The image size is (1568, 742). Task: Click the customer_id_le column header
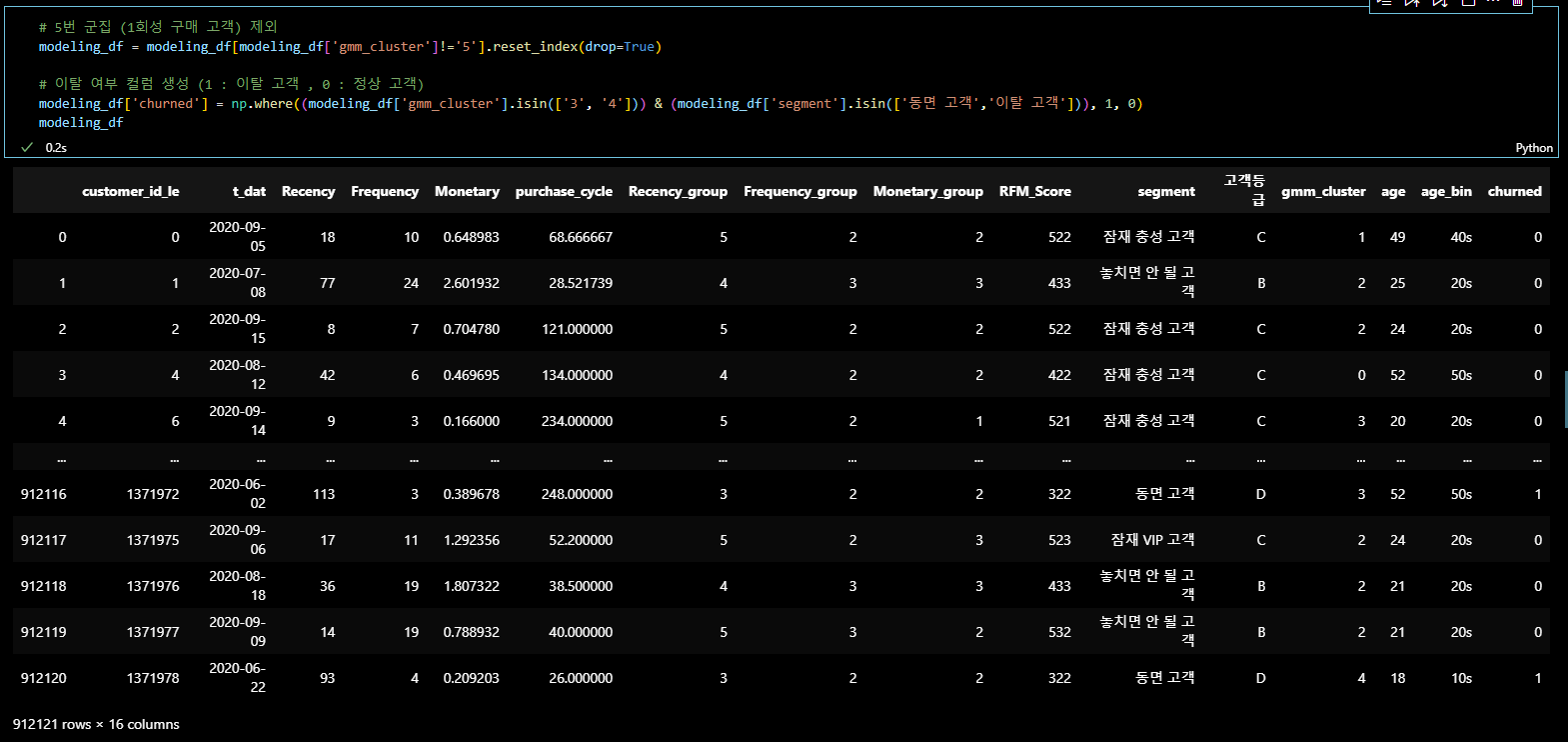[131, 191]
